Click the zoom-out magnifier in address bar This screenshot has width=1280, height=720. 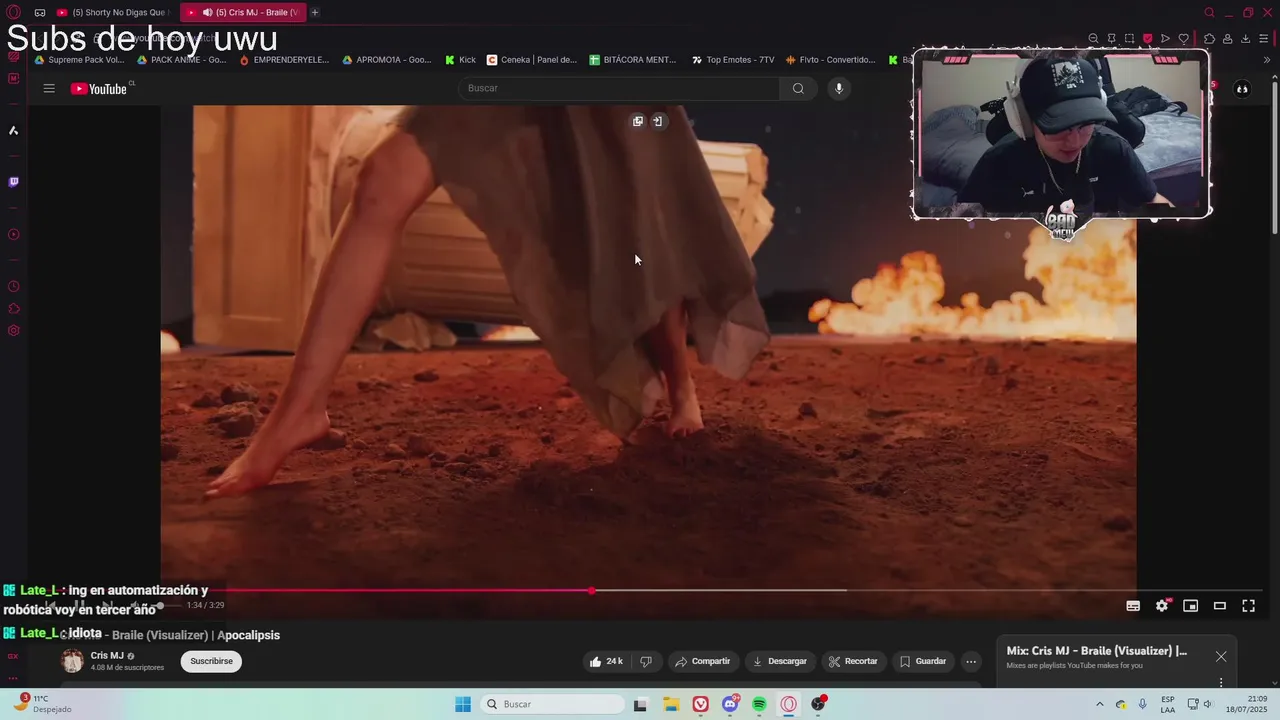pos(1093,39)
